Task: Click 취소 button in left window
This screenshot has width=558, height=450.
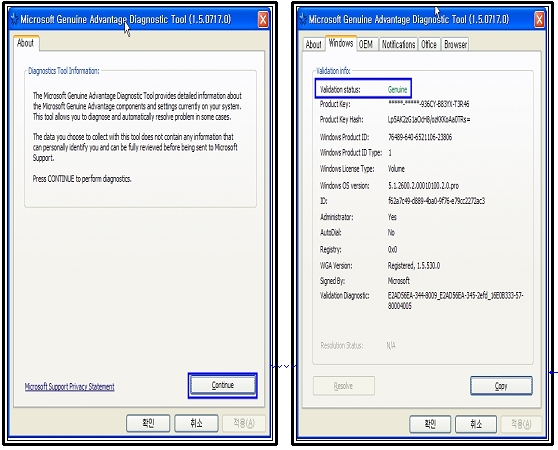Action: tap(196, 423)
